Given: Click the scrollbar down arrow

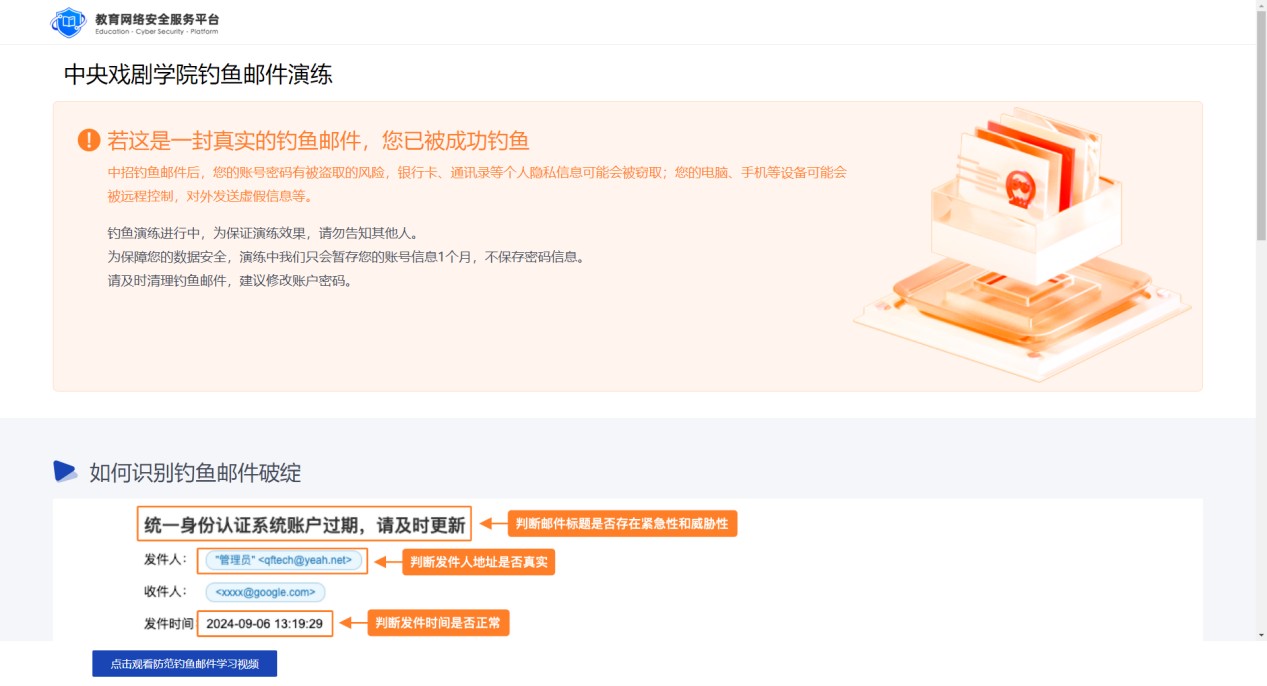Looking at the screenshot, I should pos(1261,635).
